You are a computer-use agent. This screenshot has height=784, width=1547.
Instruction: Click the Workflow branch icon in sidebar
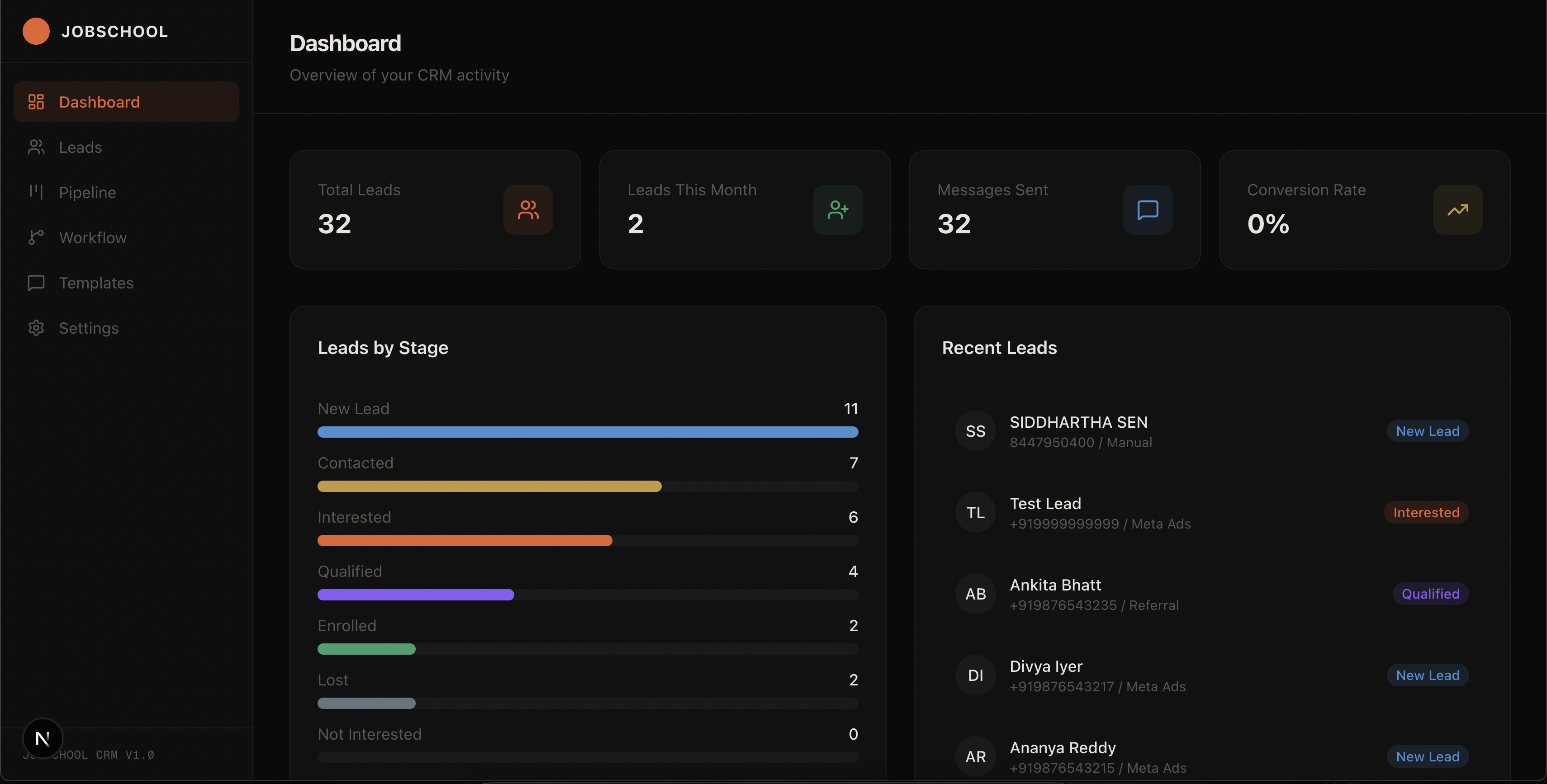[x=36, y=238]
